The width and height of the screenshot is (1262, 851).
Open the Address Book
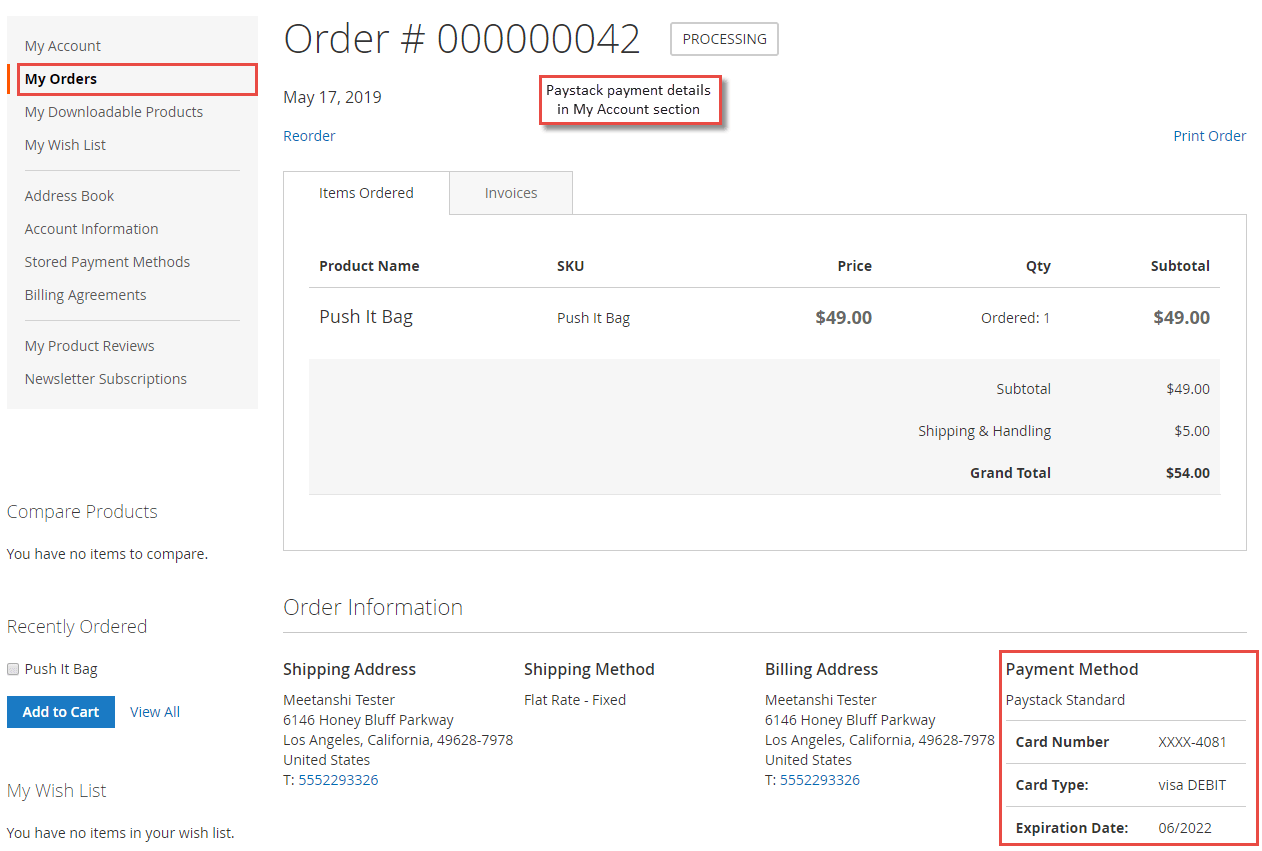point(69,195)
